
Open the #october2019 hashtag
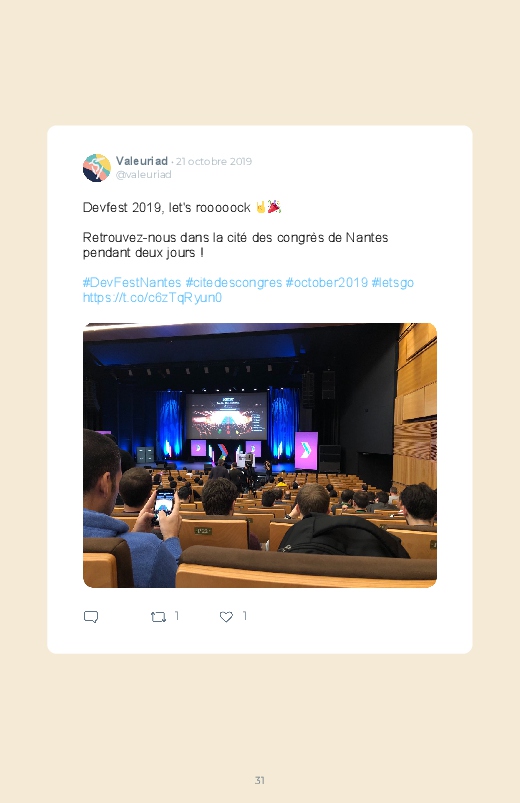click(327, 283)
